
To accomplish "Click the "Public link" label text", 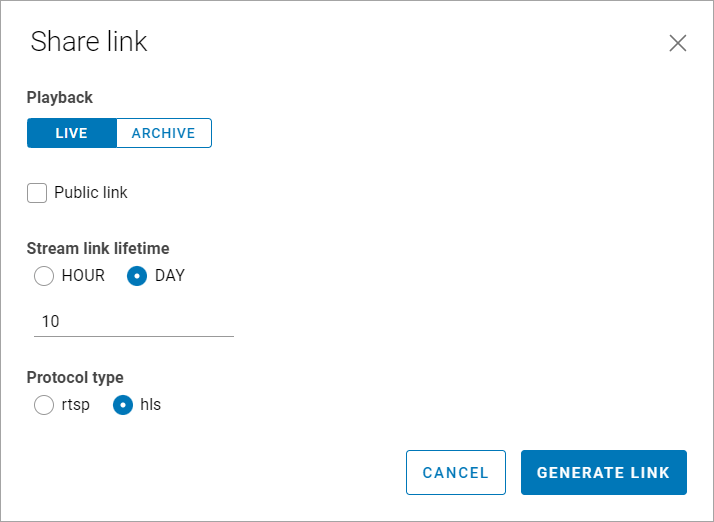I will 91,192.
